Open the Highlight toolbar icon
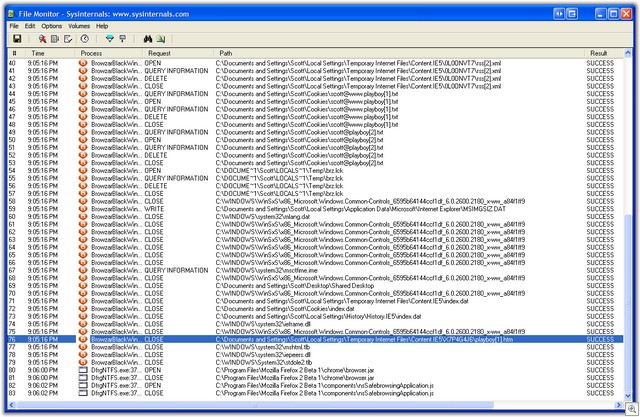This screenshot has height=417, width=640. coord(122,39)
